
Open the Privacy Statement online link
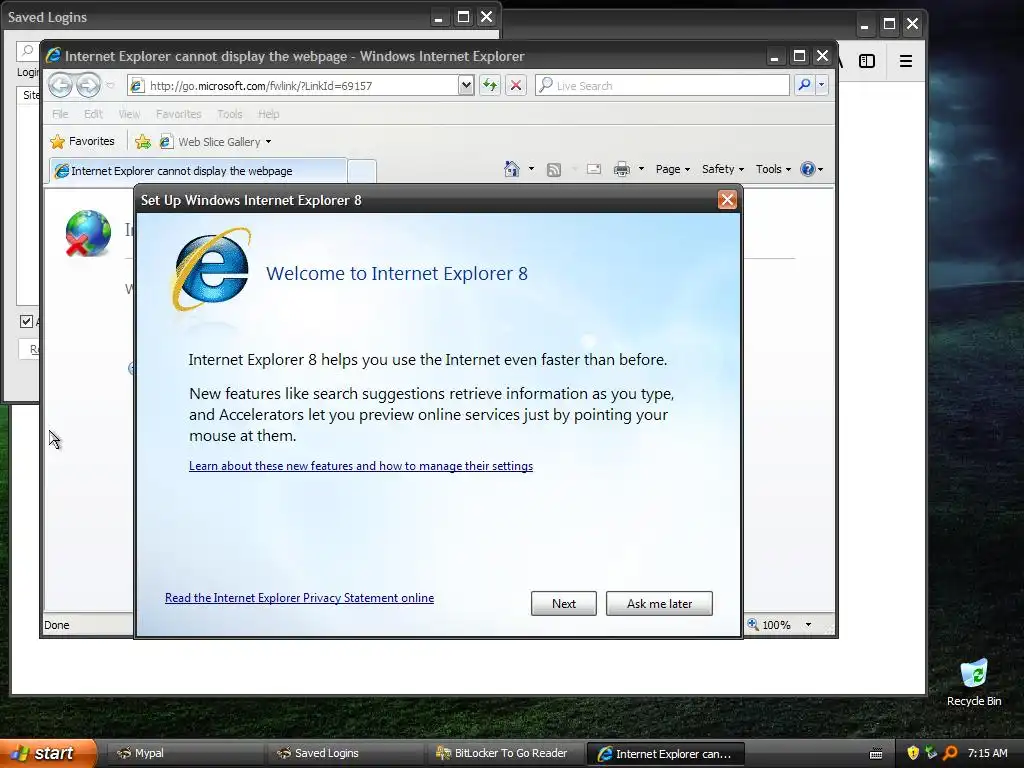point(299,598)
